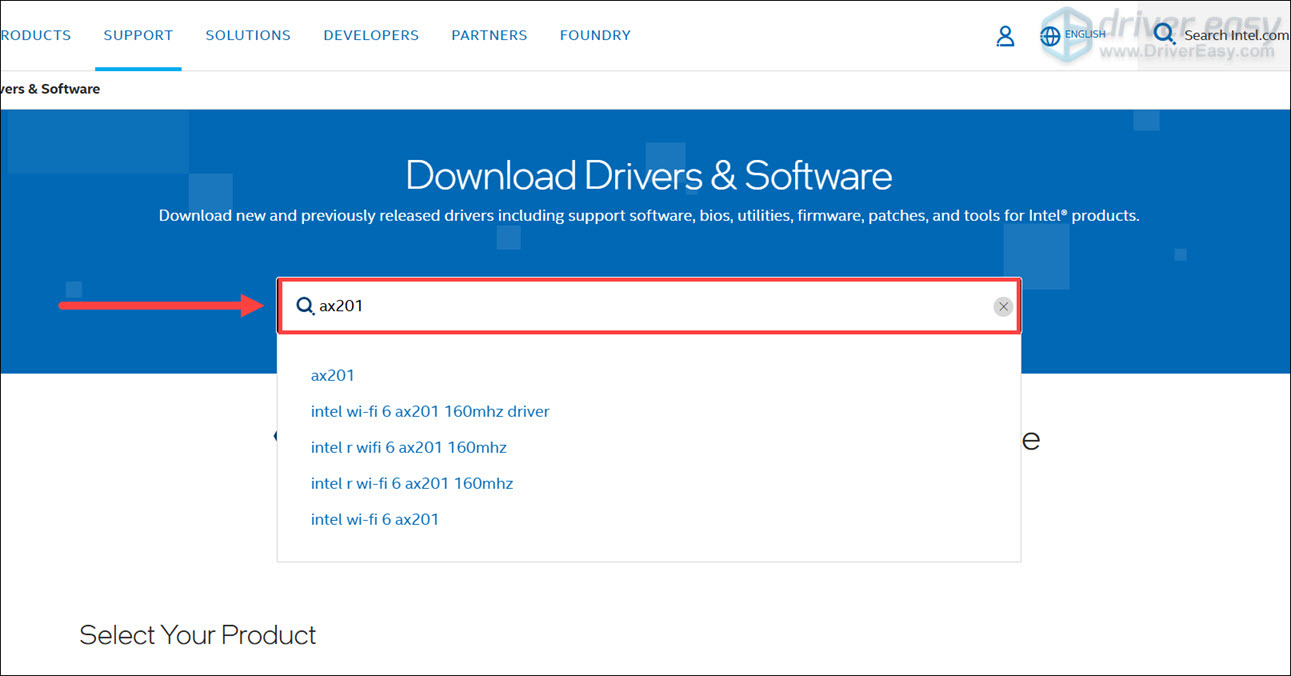
Task: Select the intel r wifi 6 ax201 160mhz suggestion
Action: [408, 447]
